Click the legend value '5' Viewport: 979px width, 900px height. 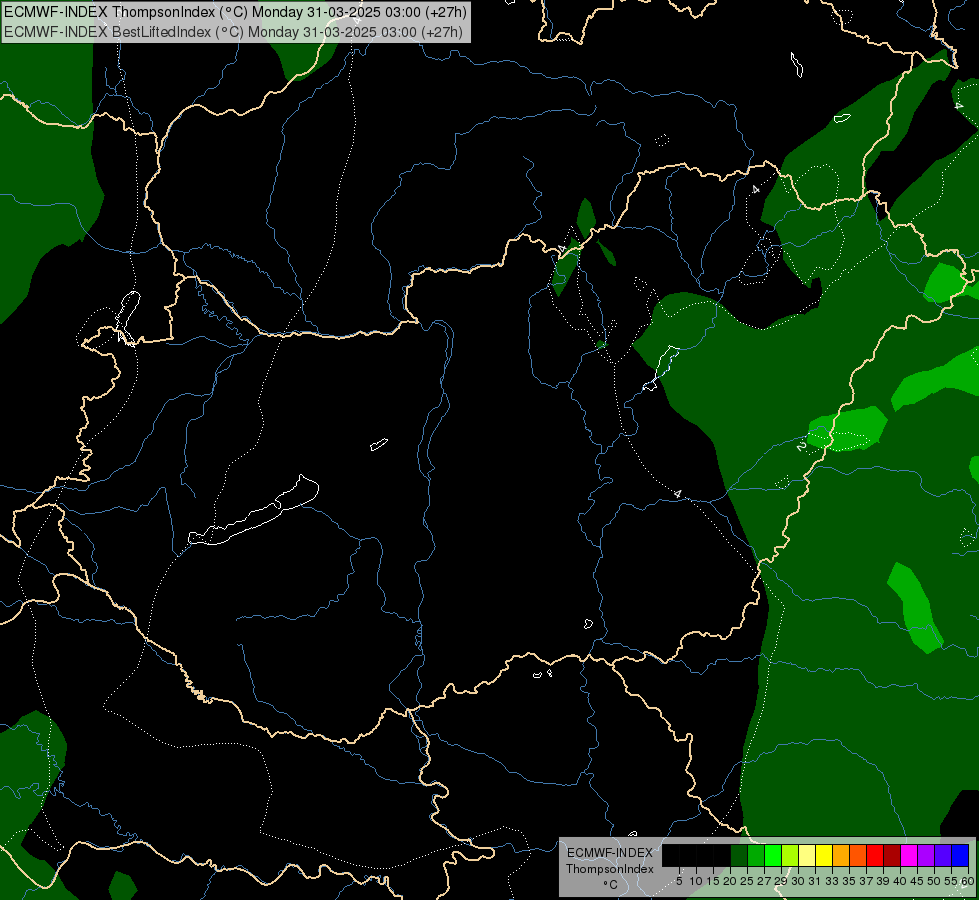coord(679,881)
